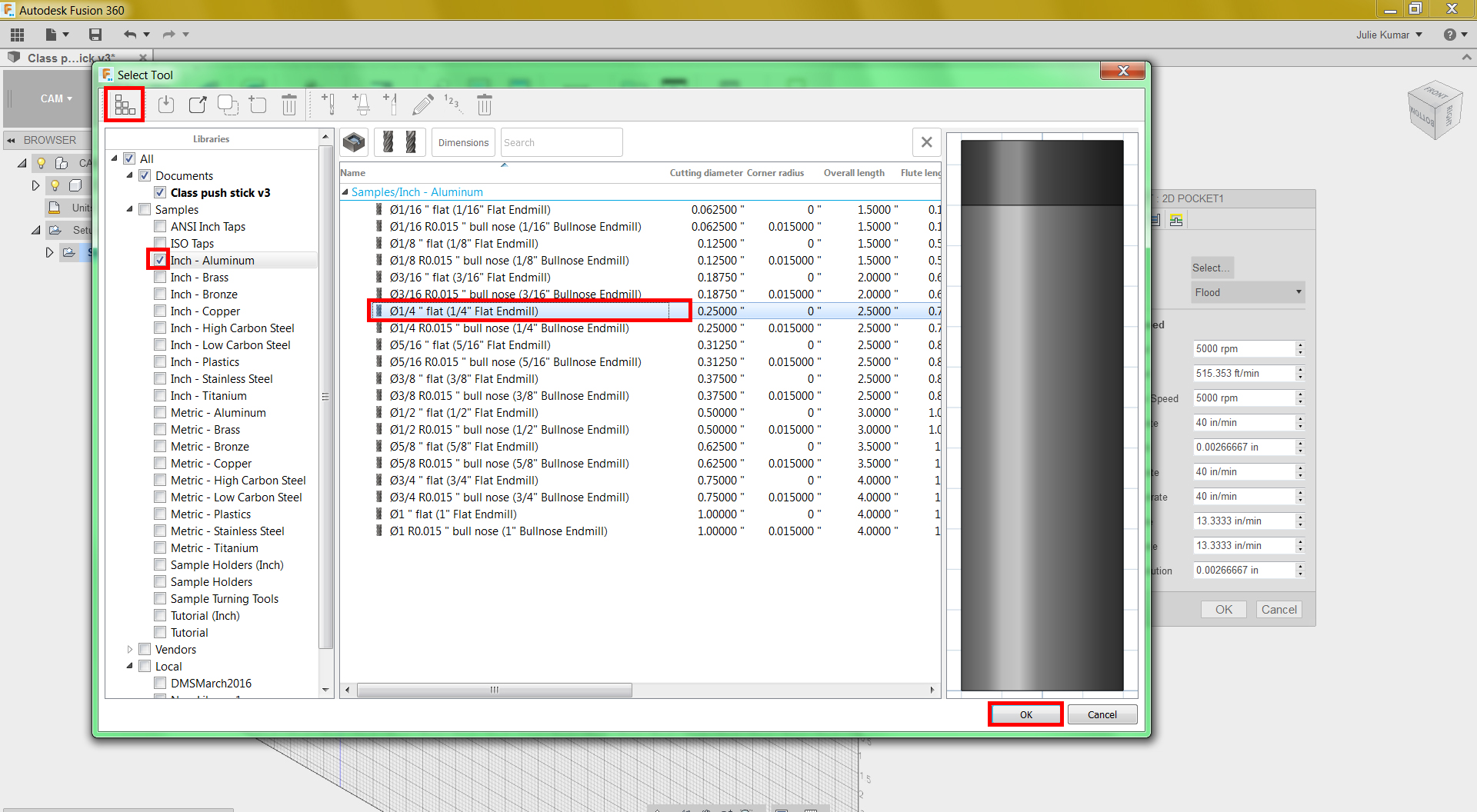
Task: Enable the ANSI Inch Taps library
Action: [160, 226]
